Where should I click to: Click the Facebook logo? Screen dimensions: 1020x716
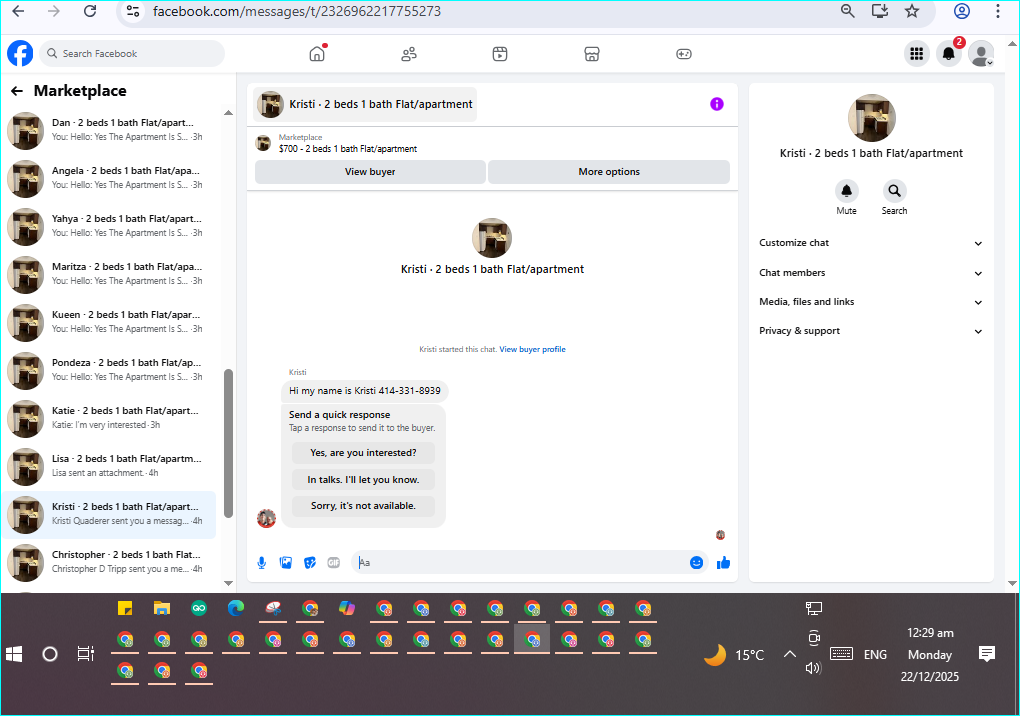point(20,53)
